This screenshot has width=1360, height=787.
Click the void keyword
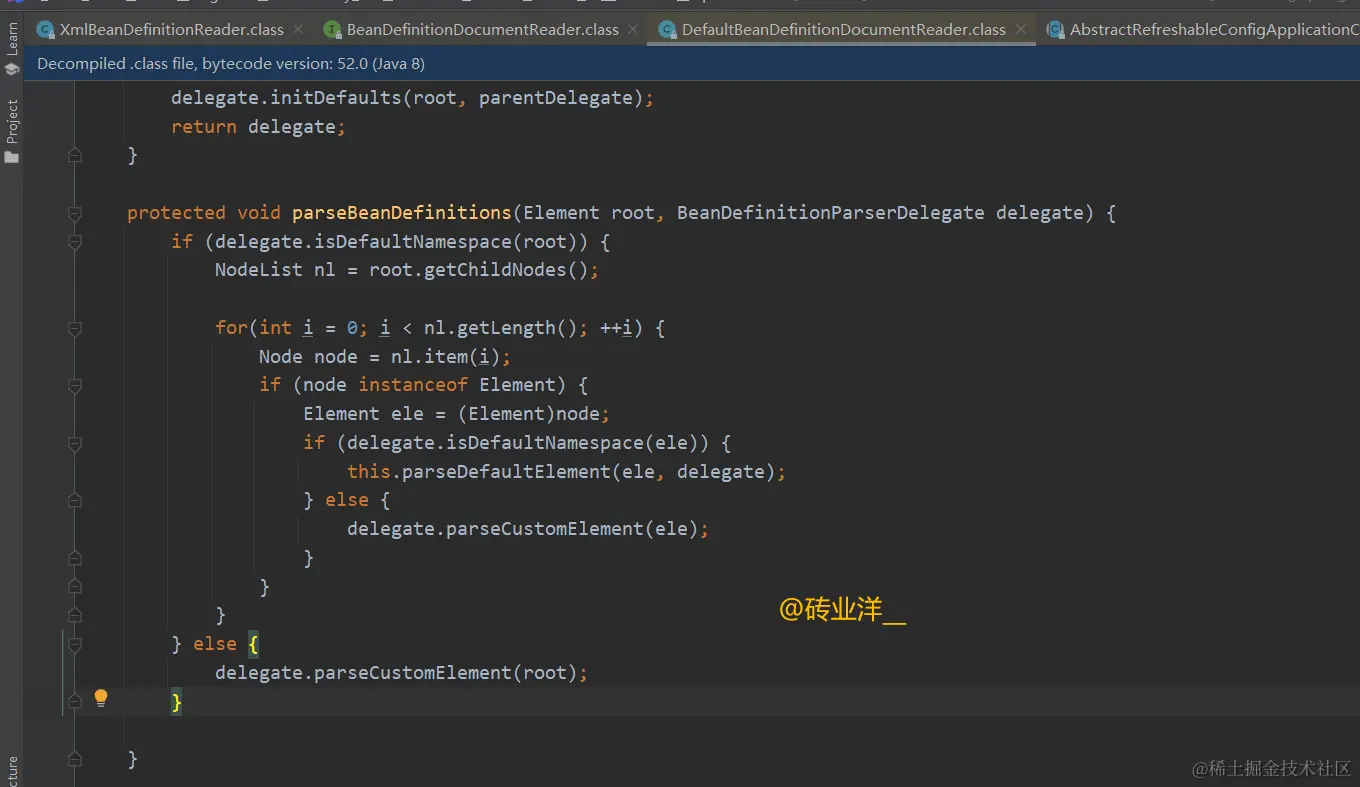tap(259, 213)
